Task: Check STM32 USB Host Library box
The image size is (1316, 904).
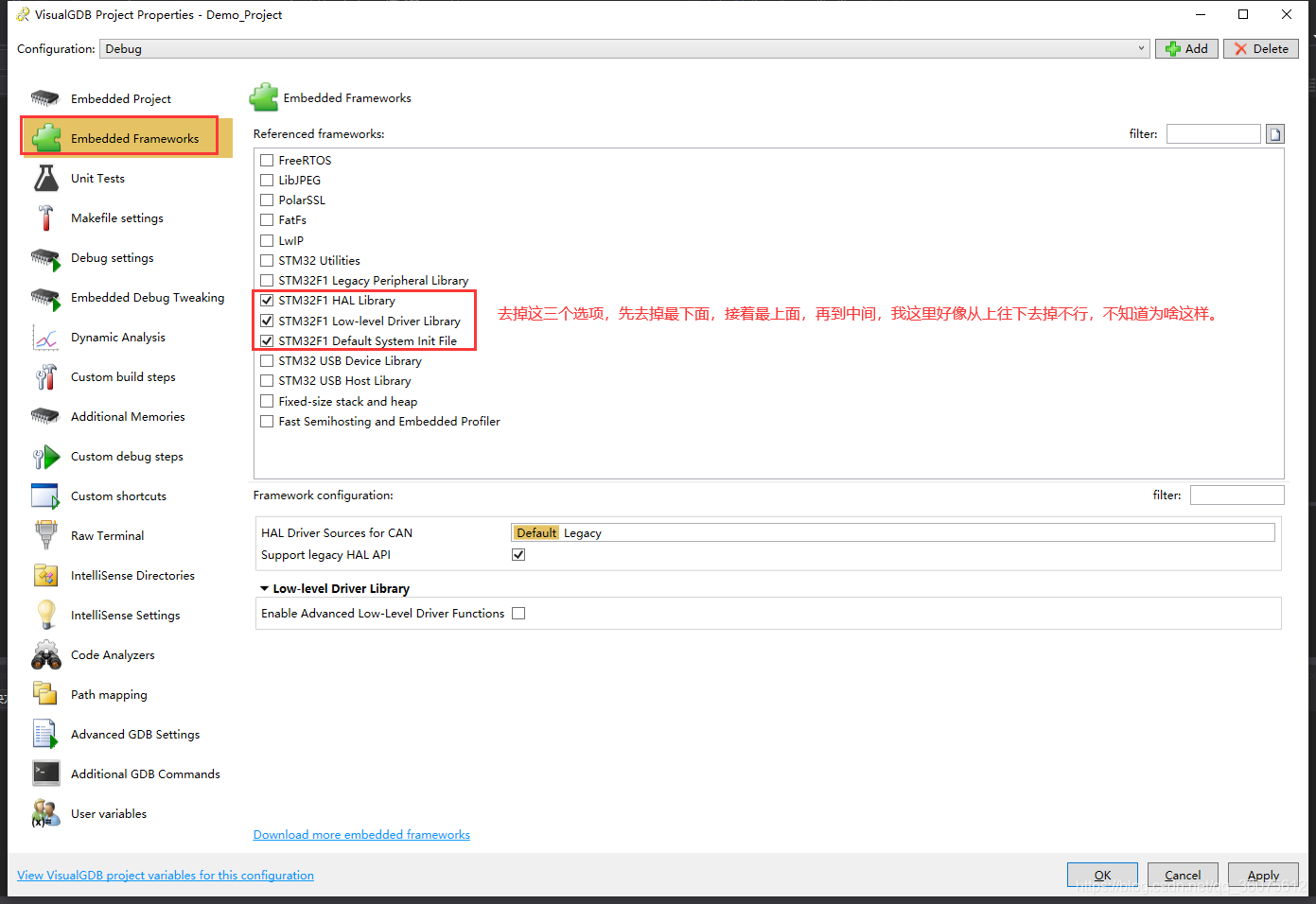Action: [x=267, y=381]
